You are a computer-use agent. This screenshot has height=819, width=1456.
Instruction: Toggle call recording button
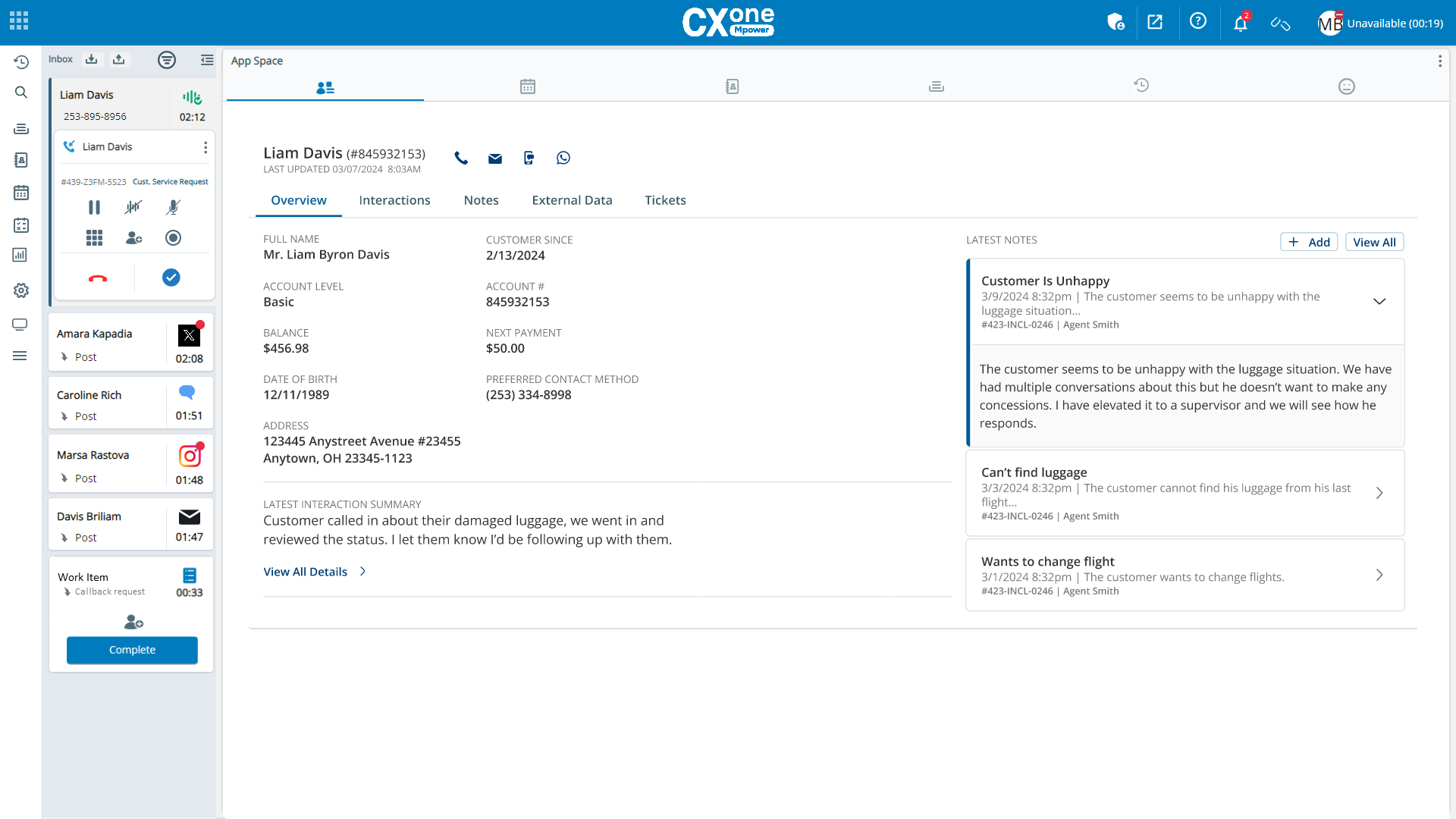[x=173, y=238]
